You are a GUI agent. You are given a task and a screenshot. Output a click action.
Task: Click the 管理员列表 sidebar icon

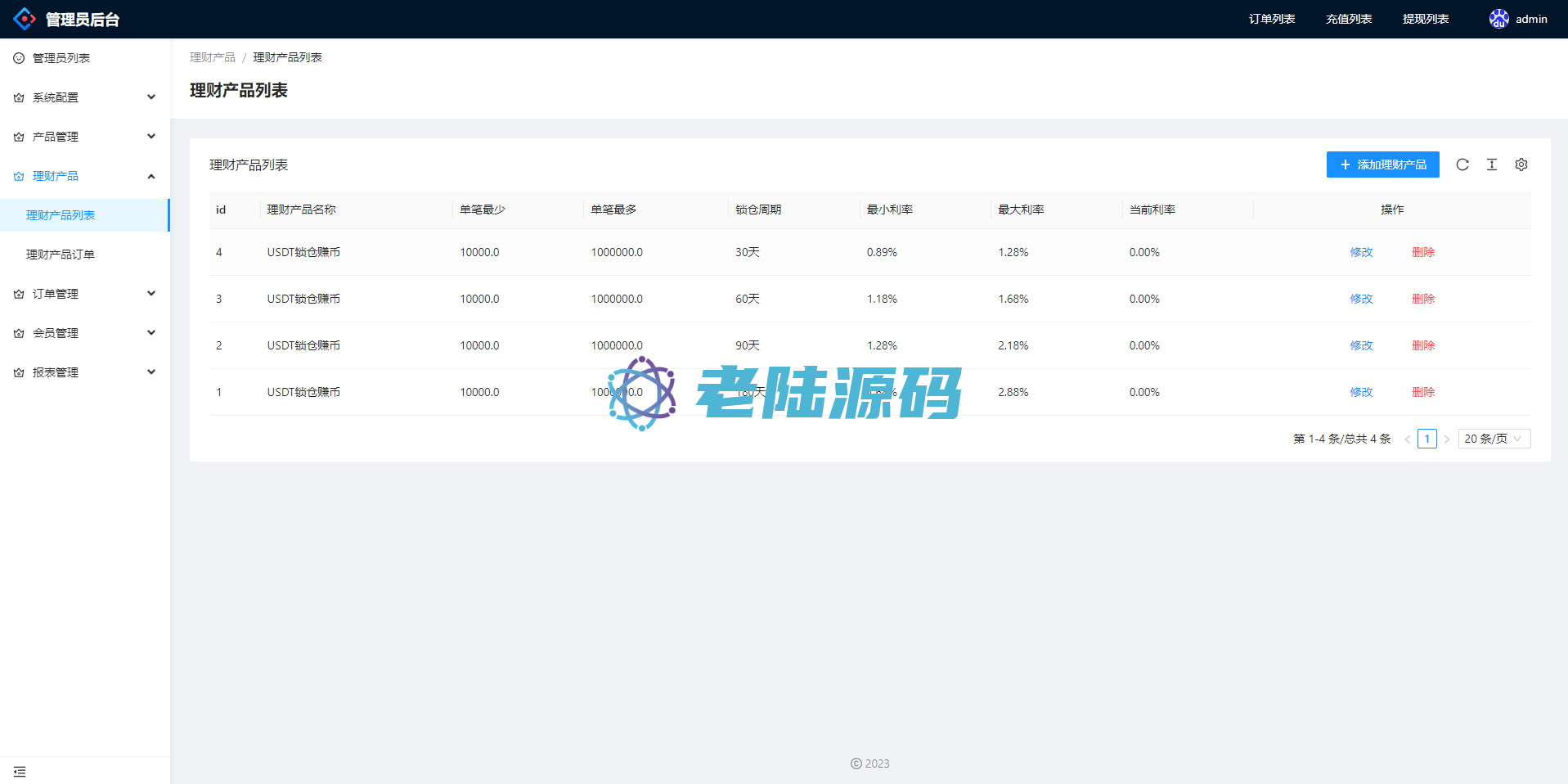click(19, 58)
